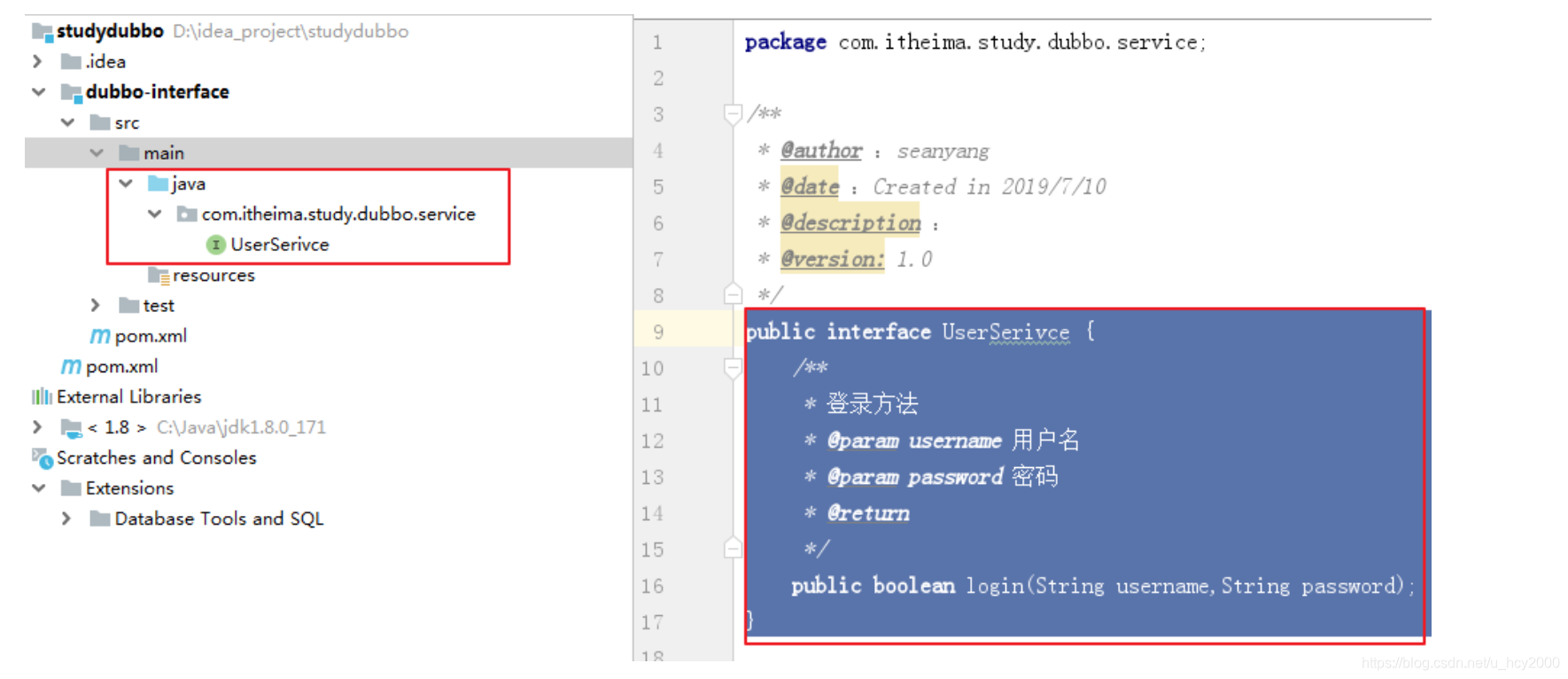This screenshot has height=679, width=1568.
Task: Click the .idea folder icon
Action: click(71, 62)
